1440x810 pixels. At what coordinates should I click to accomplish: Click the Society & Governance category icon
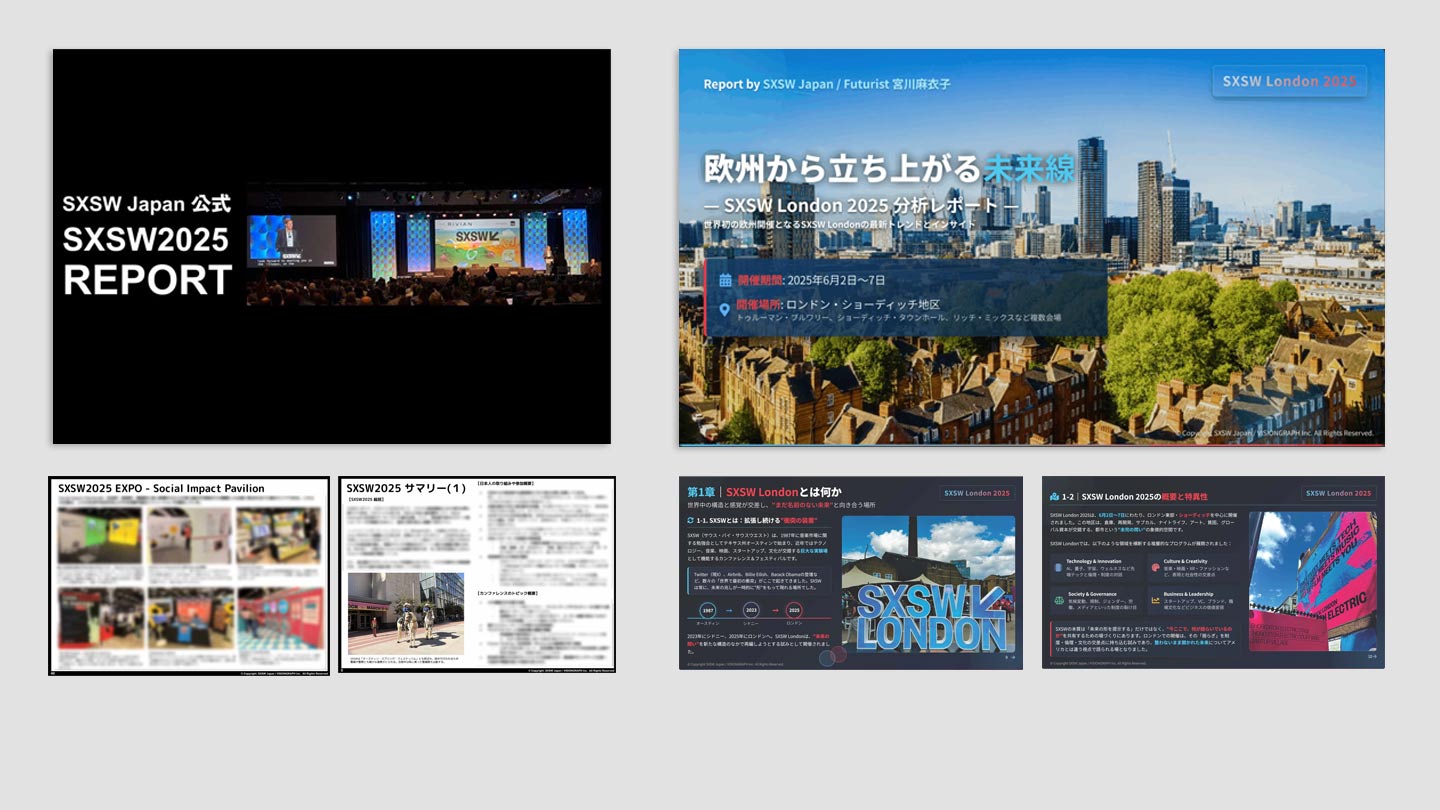(x=1058, y=600)
